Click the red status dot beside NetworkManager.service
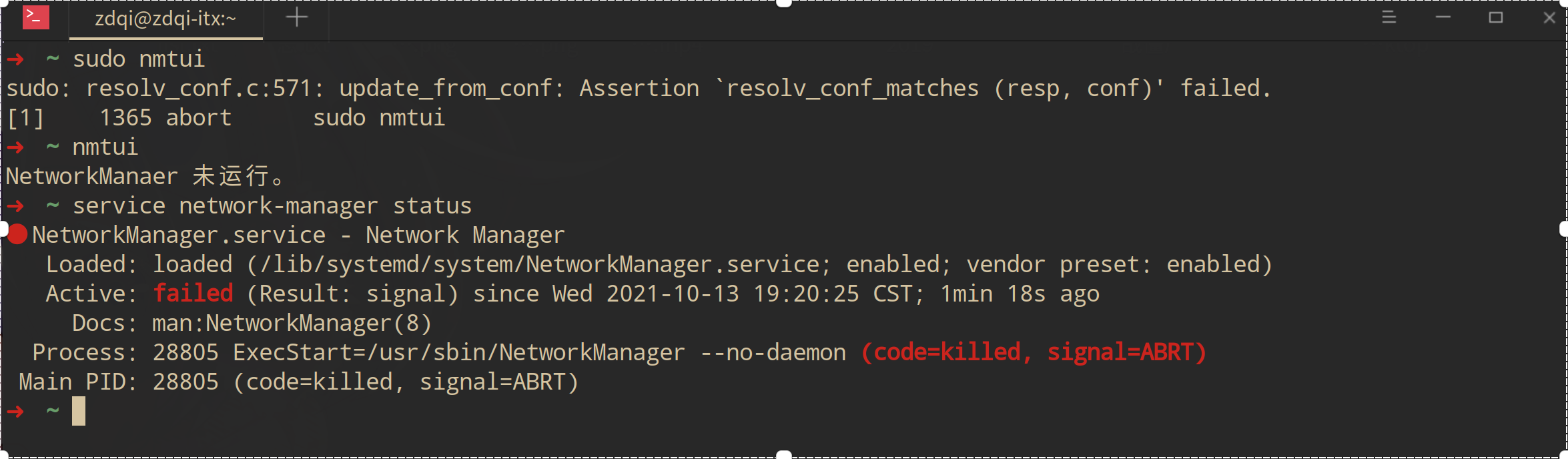The image size is (1568, 459). point(17,235)
